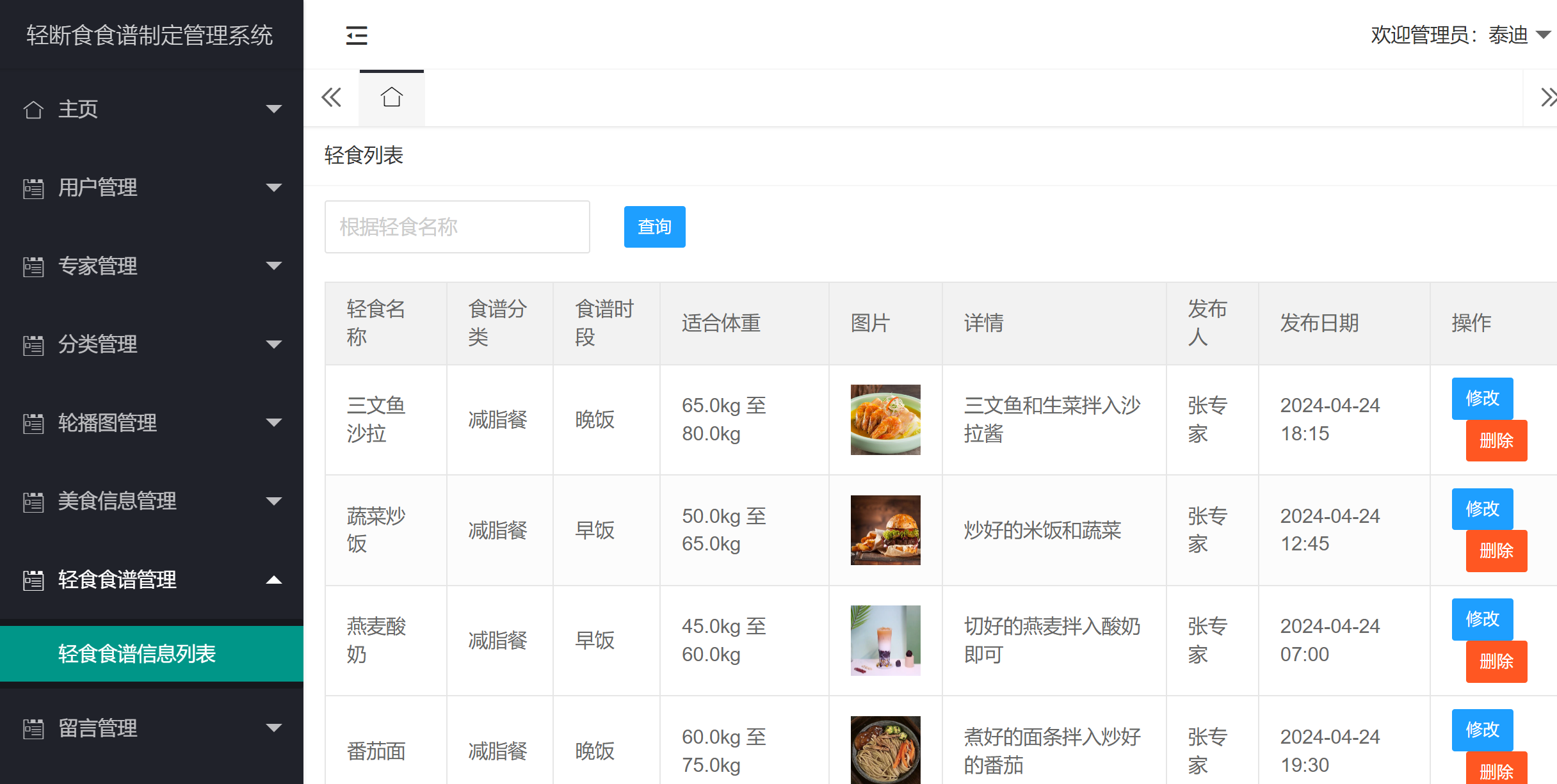1557x784 pixels.
Task: Click the 分类管理 sidebar icon
Action: tap(33, 344)
